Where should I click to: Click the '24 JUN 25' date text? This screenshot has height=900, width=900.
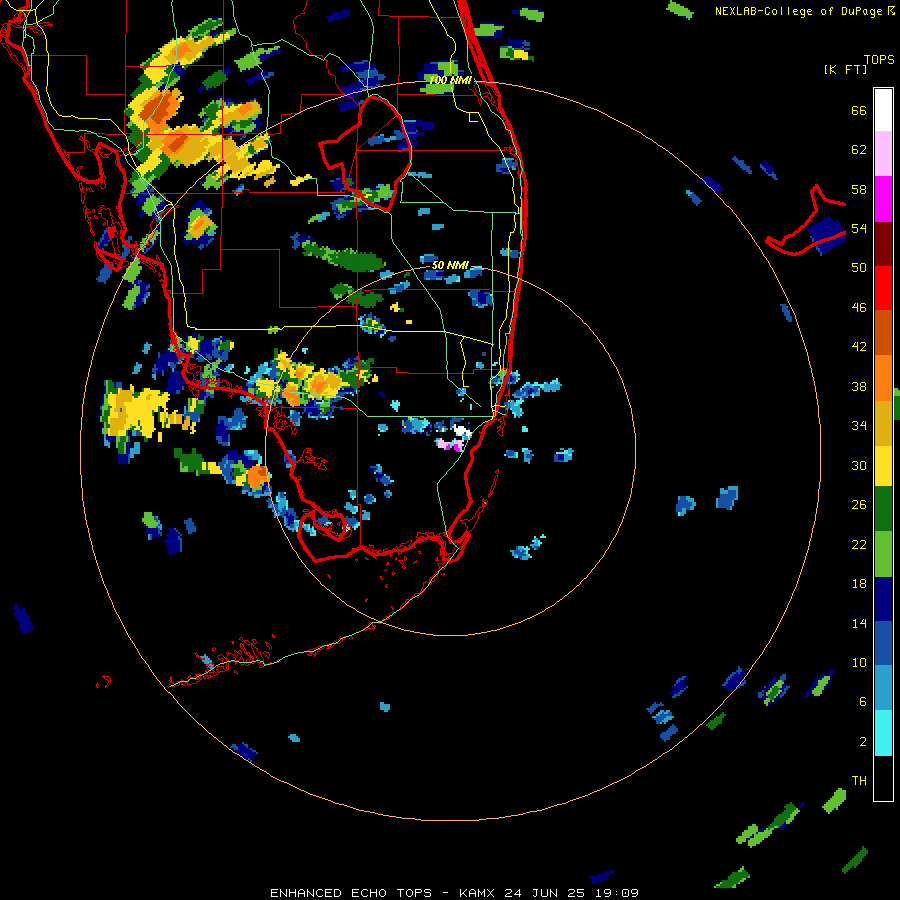coord(544,893)
